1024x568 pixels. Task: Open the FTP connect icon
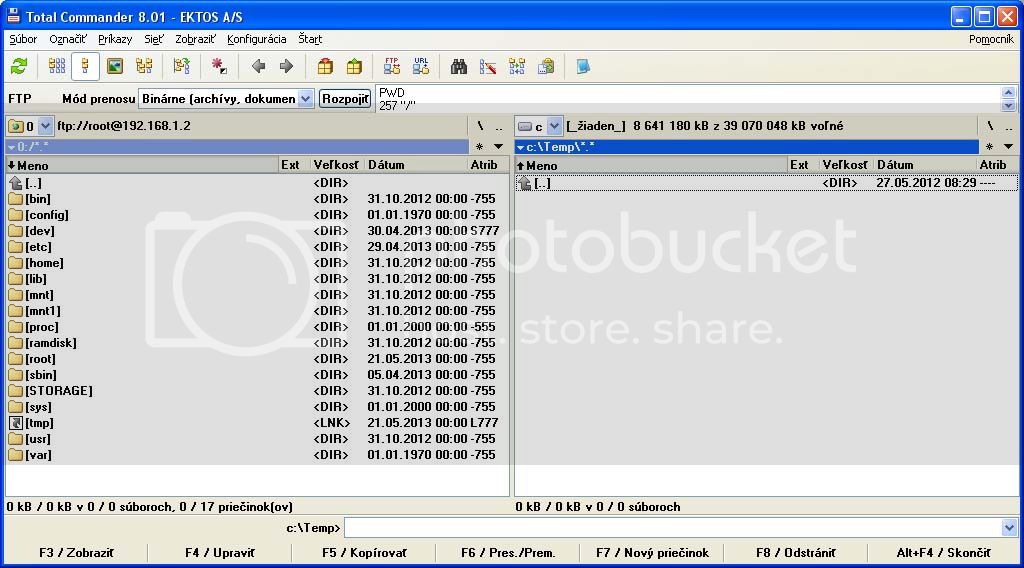pyautogui.click(x=392, y=66)
